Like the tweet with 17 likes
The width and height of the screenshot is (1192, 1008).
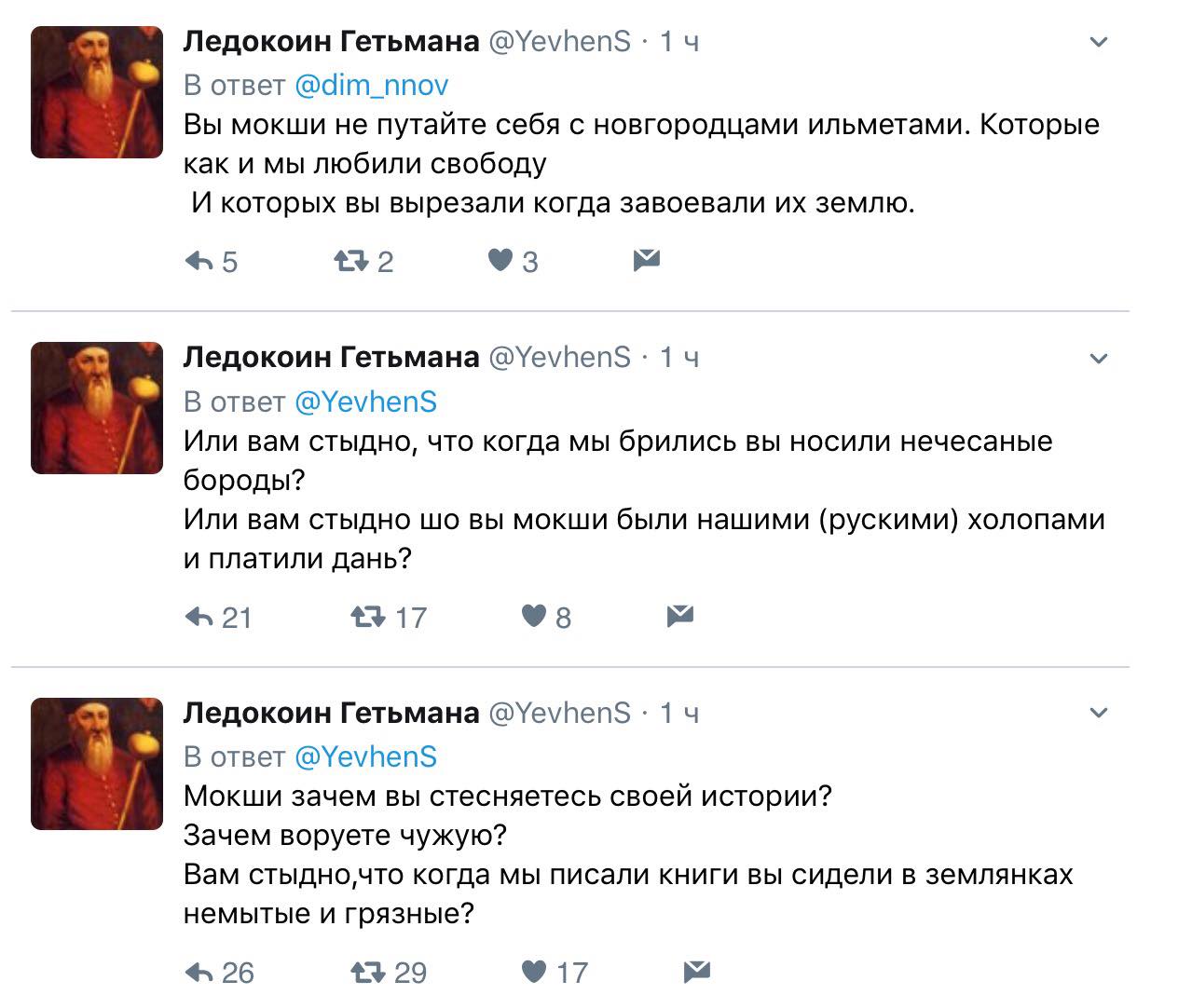(533, 972)
